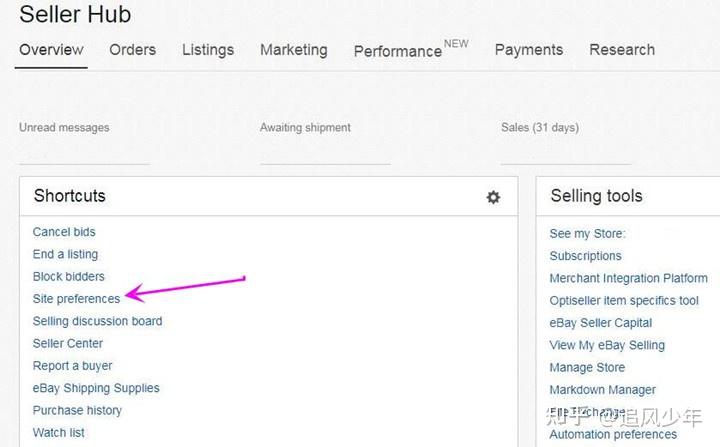Open Site preferences link
Screen dimensions: 720x447
point(76,299)
